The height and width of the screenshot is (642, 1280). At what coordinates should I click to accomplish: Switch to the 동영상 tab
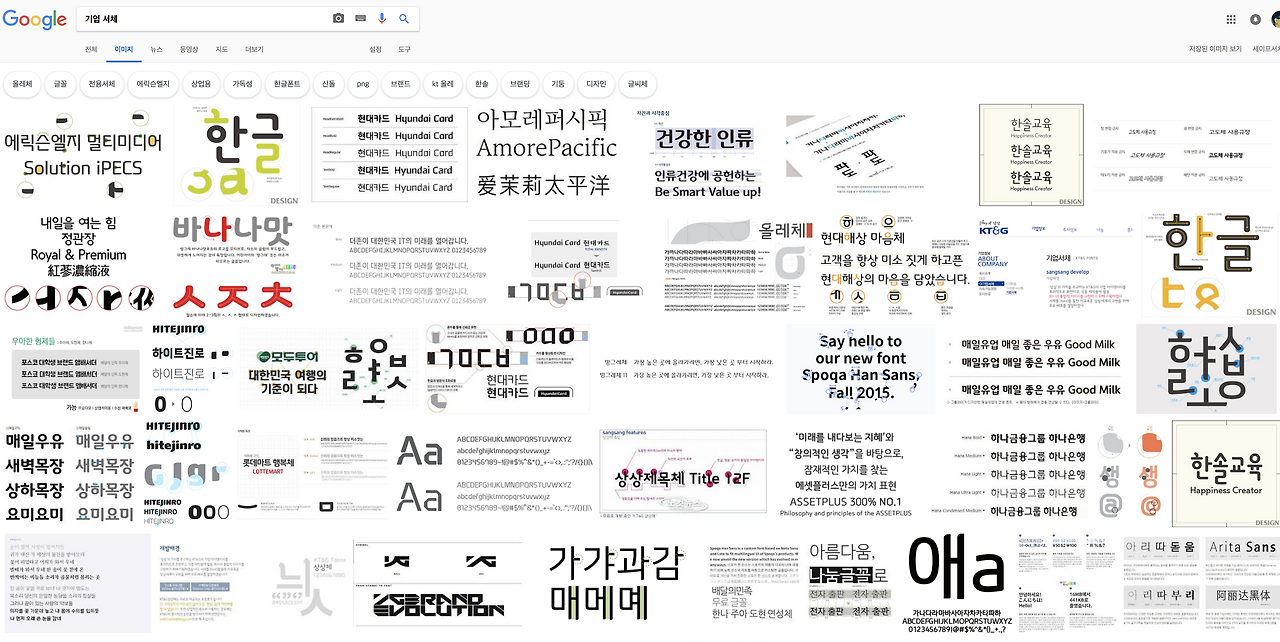189,49
